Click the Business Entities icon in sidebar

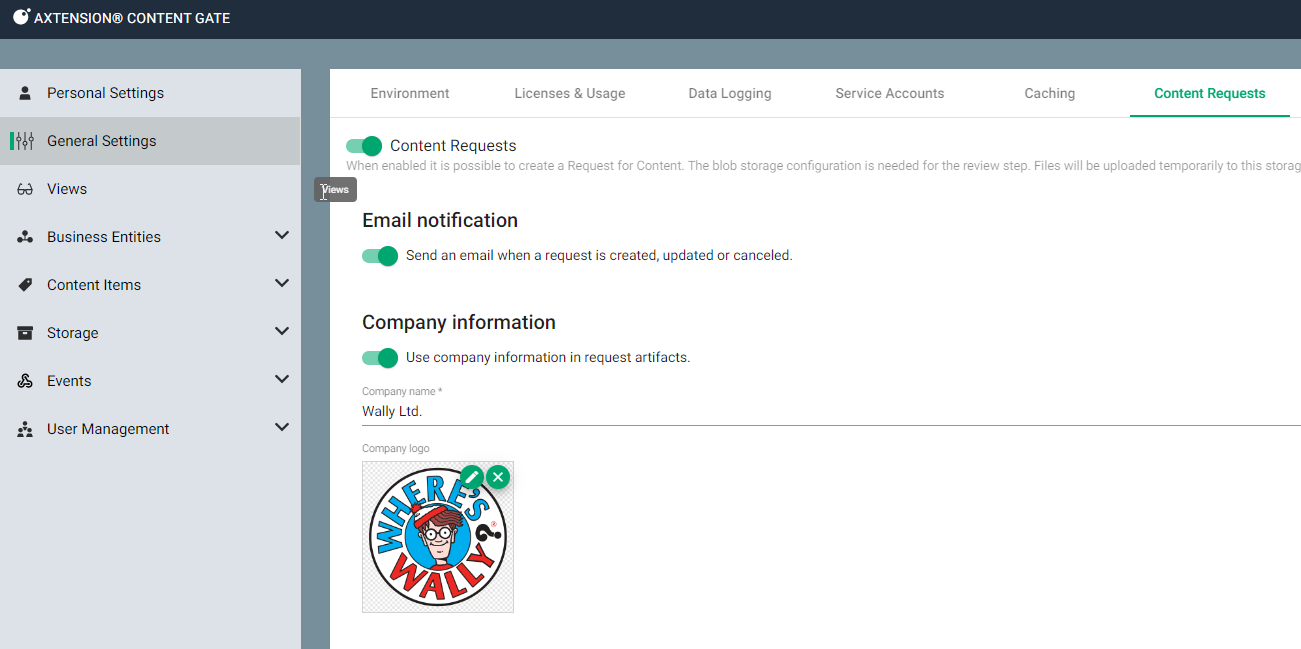coord(26,237)
